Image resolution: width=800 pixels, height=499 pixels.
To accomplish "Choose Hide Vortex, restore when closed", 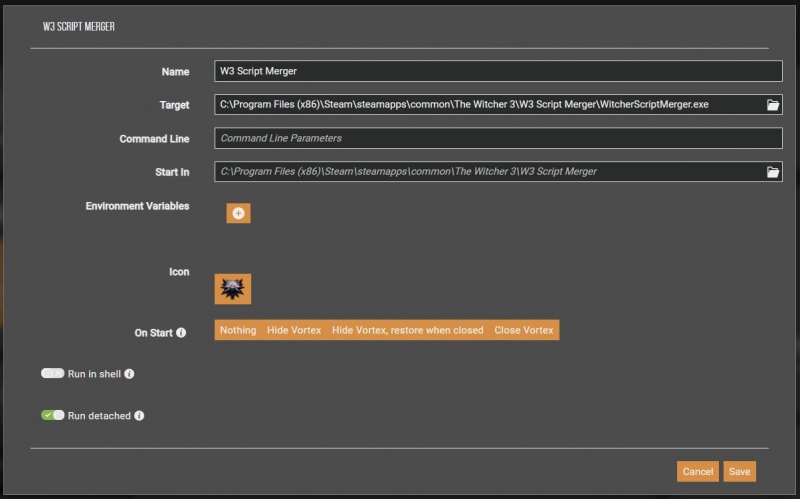I will click(408, 330).
